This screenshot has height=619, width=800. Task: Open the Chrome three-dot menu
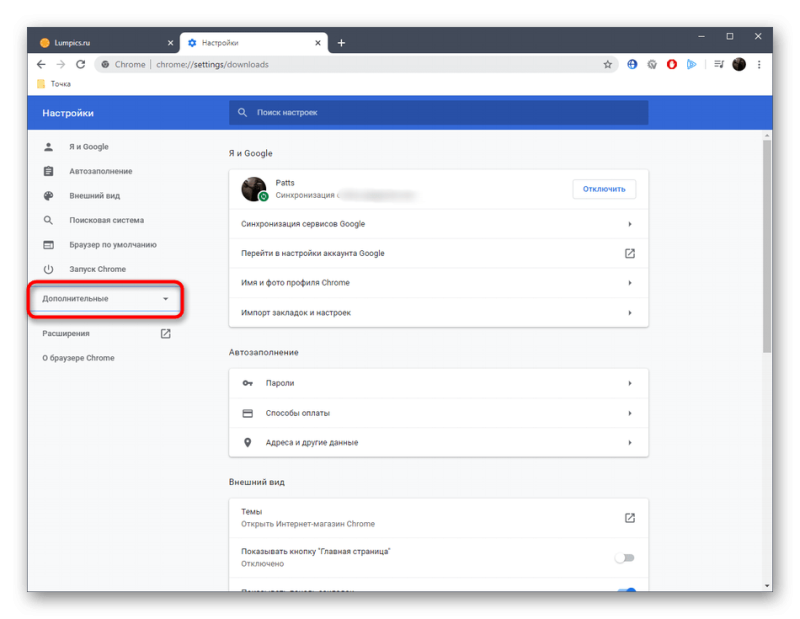pyautogui.click(x=759, y=64)
